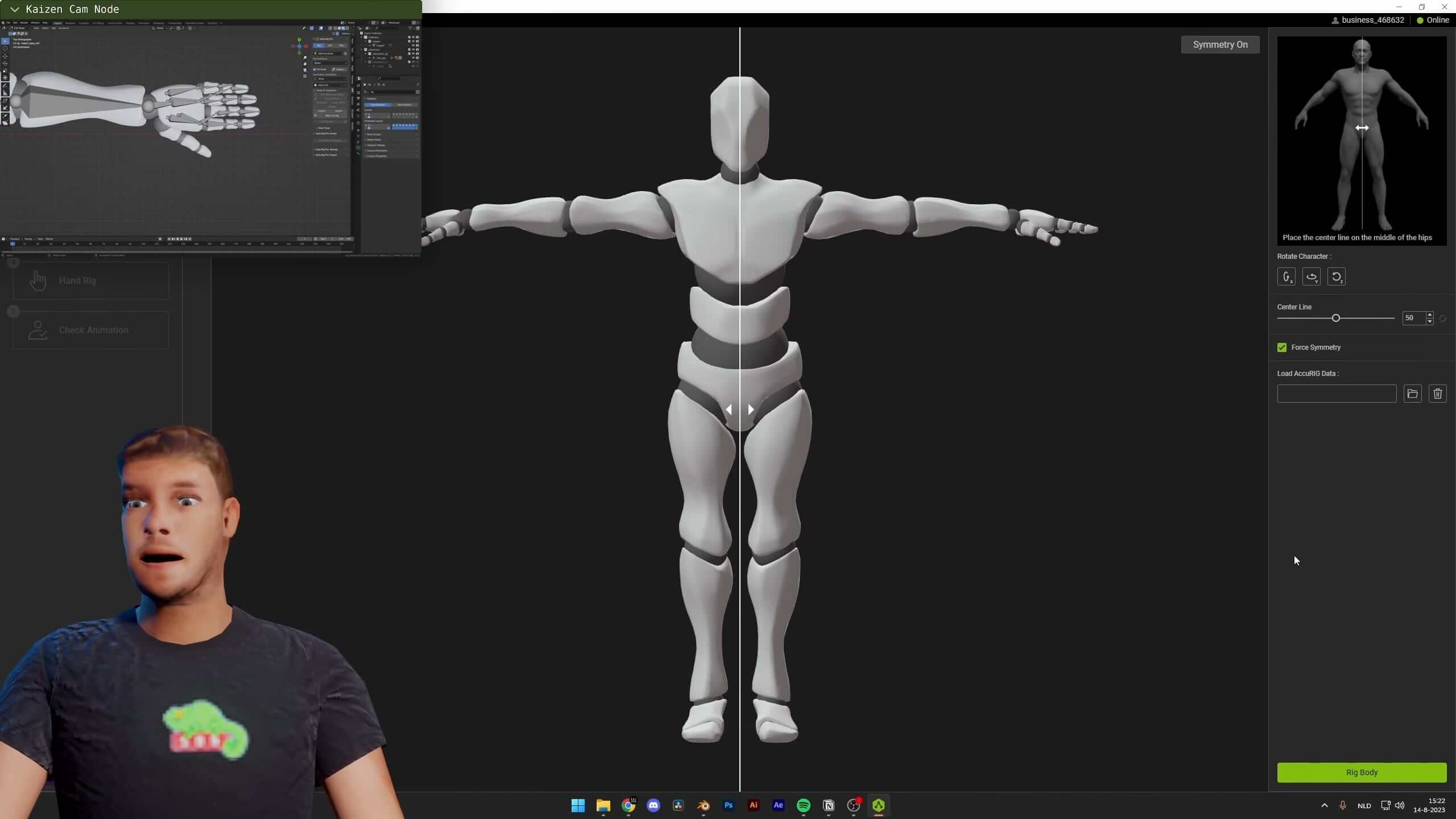Open the Help menu in Blender
1456x819 pixels.
pos(45,23)
